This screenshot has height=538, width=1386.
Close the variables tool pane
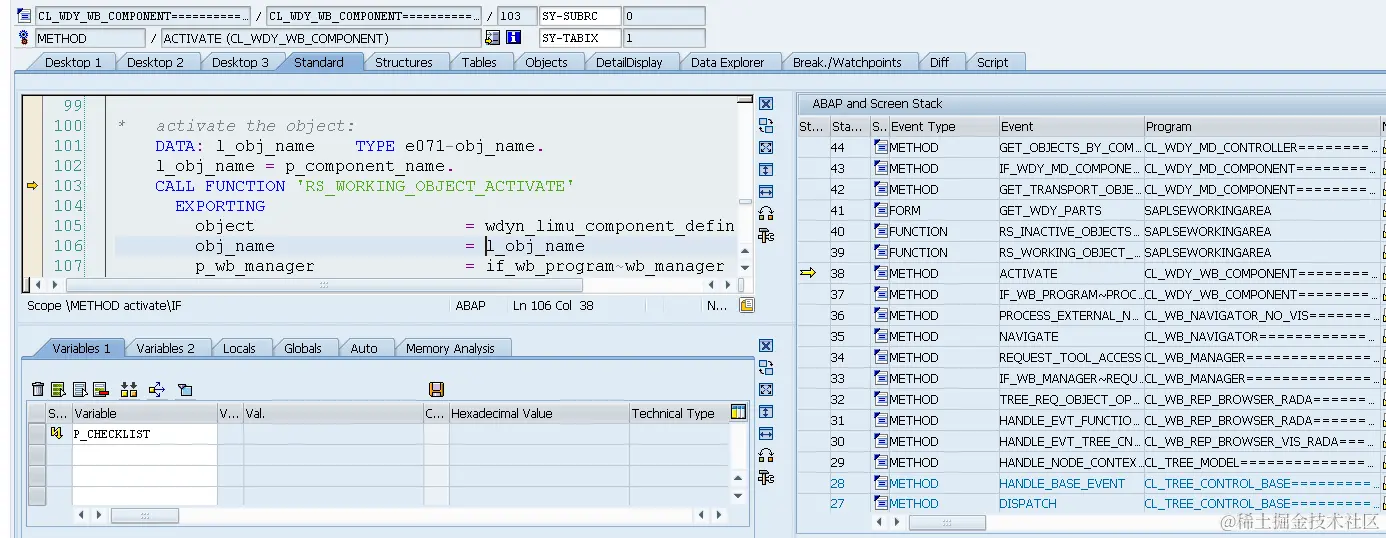coord(766,346)
